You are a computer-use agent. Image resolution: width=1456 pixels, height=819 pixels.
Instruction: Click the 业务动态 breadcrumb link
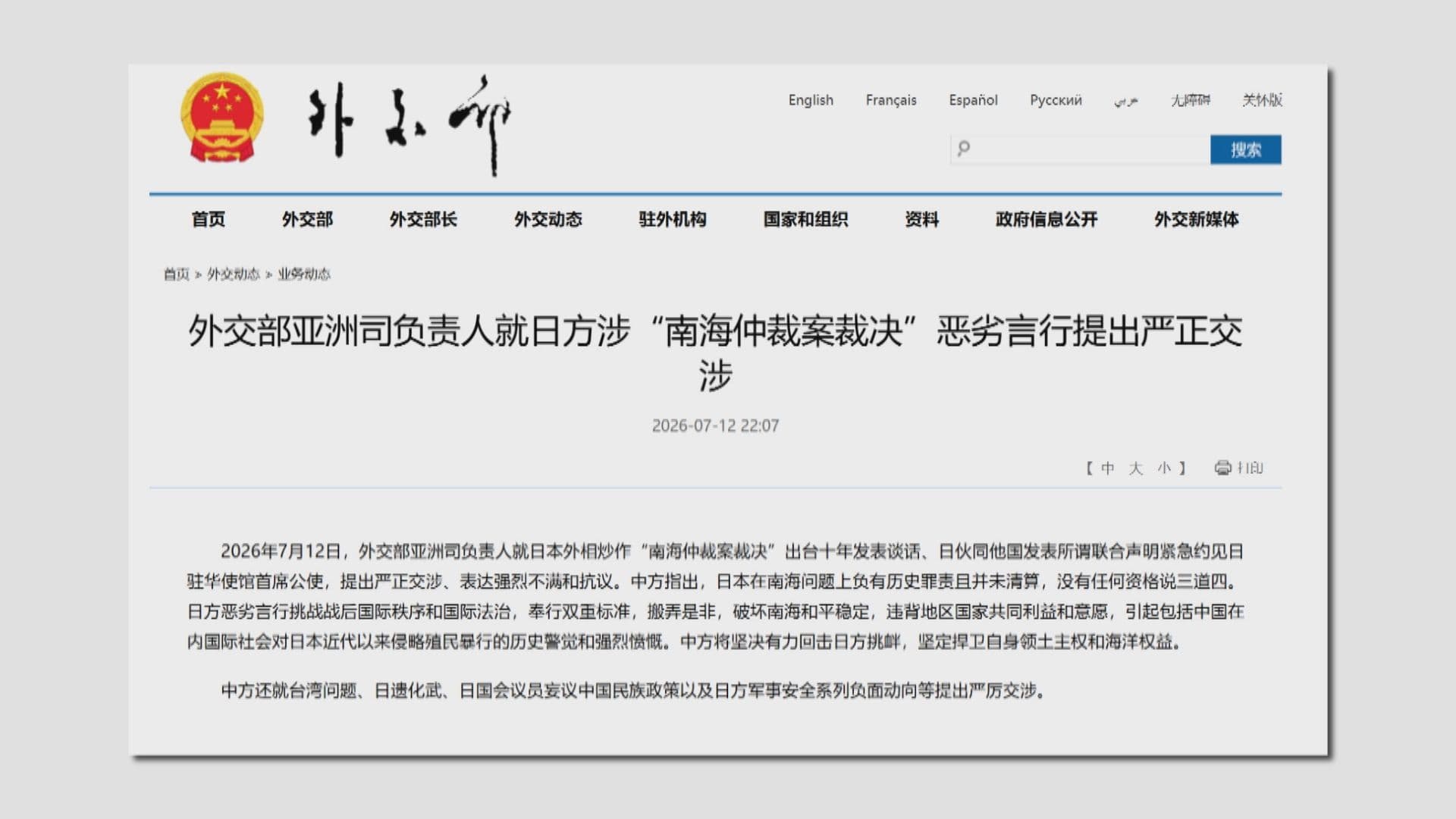pyautogui.click(x=304, y=274)
